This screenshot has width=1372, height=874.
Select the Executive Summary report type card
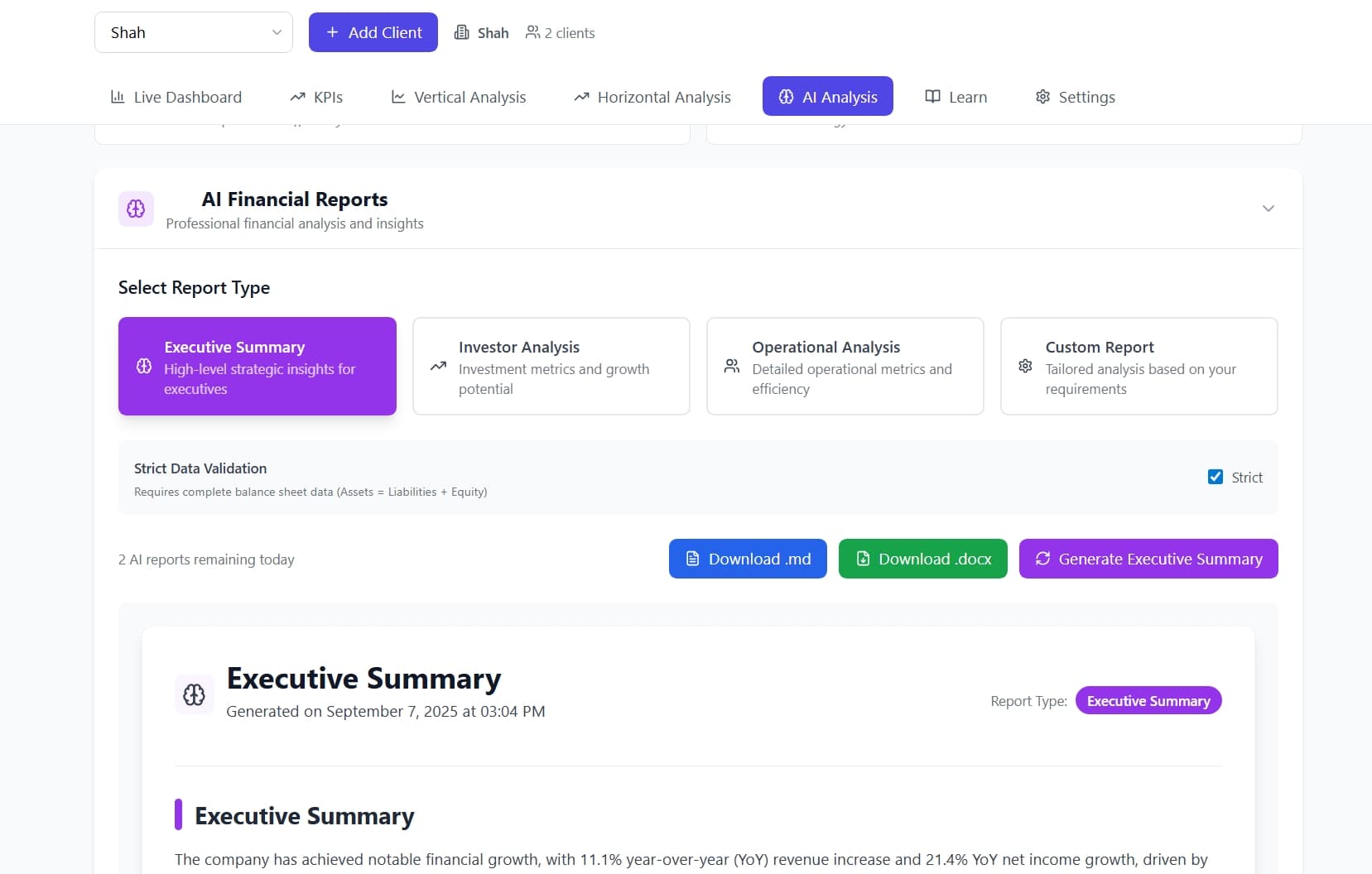[x=258, y=366]
